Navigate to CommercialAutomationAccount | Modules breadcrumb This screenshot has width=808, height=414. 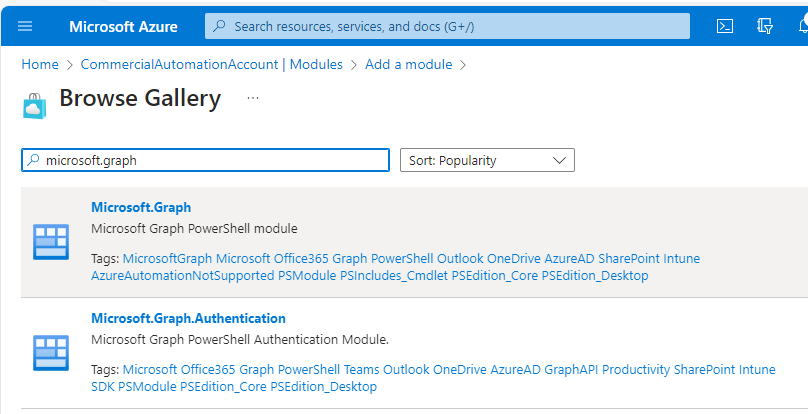click(211, 64)
